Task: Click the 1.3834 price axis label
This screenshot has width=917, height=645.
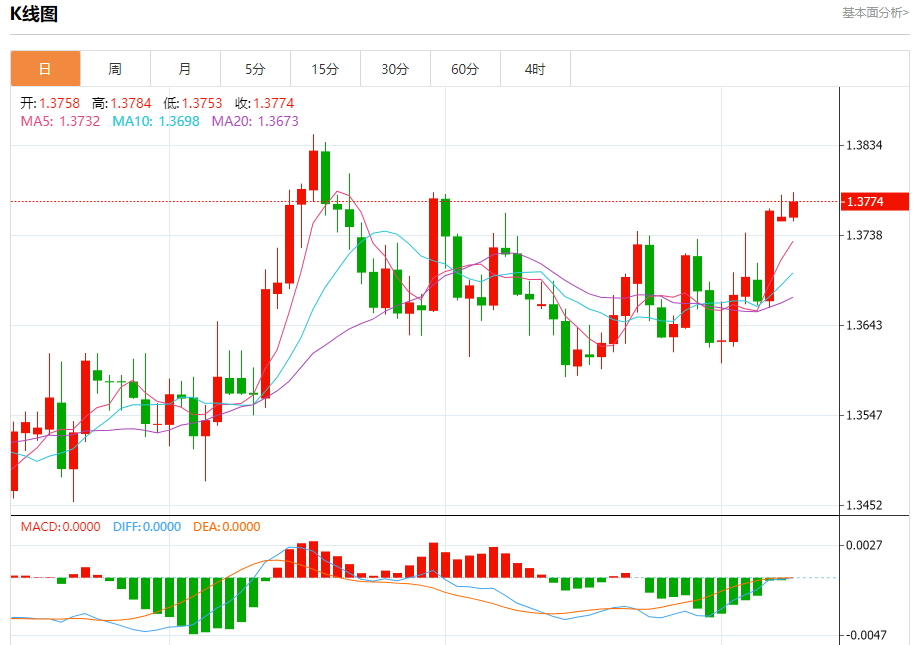Action: point(864,146)
